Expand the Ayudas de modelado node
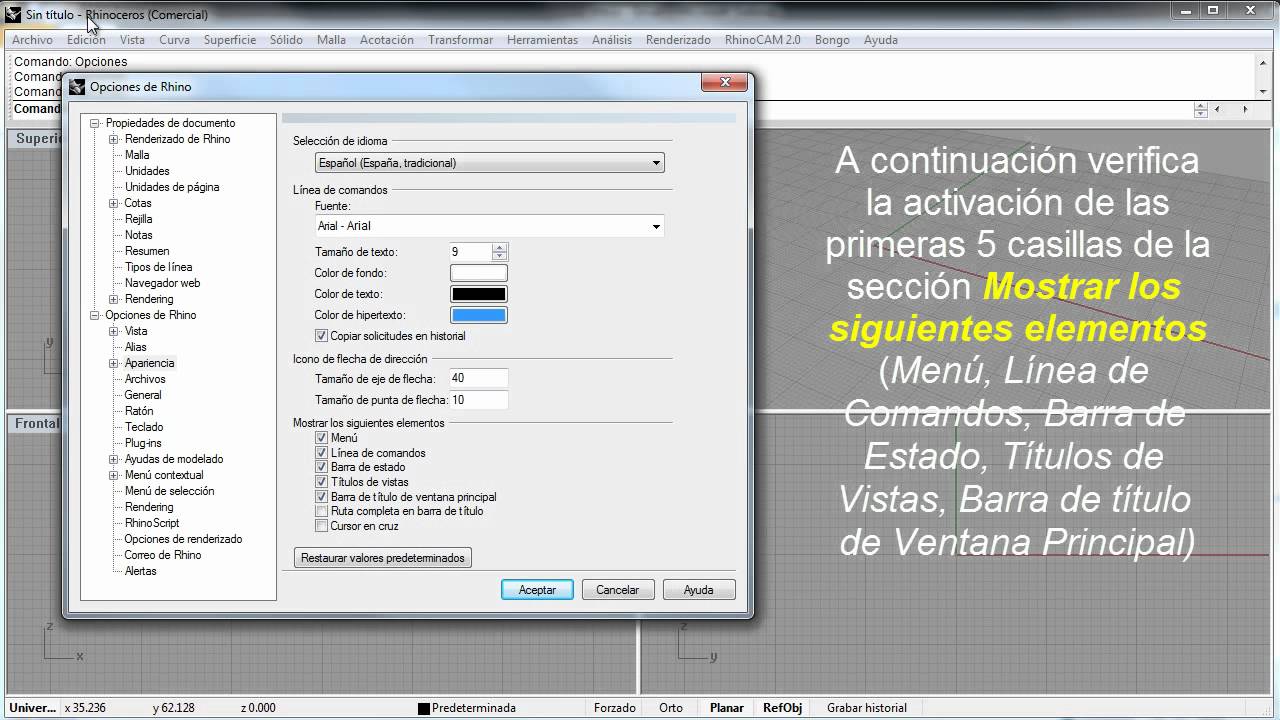The height and width of the screenshot is (720, 1280). pos(114,459)
